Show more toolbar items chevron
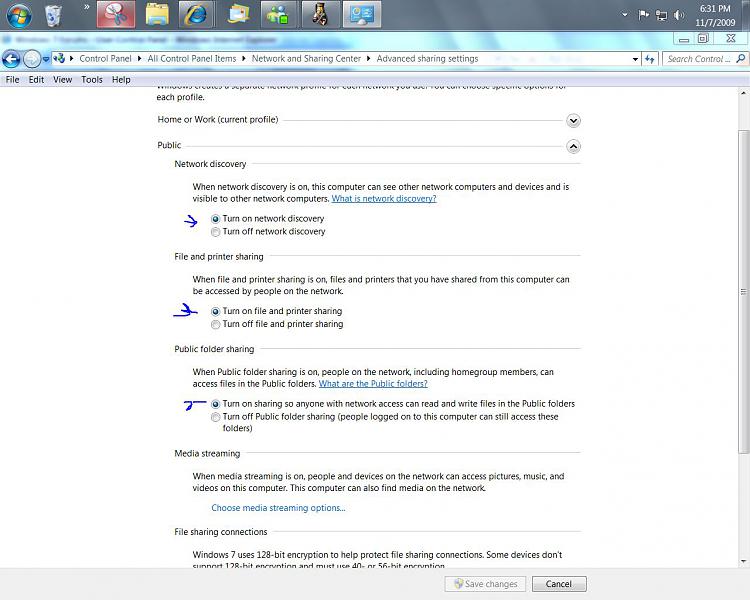The width and height of the screenshot is (750, 600). (x=87, y=7)
